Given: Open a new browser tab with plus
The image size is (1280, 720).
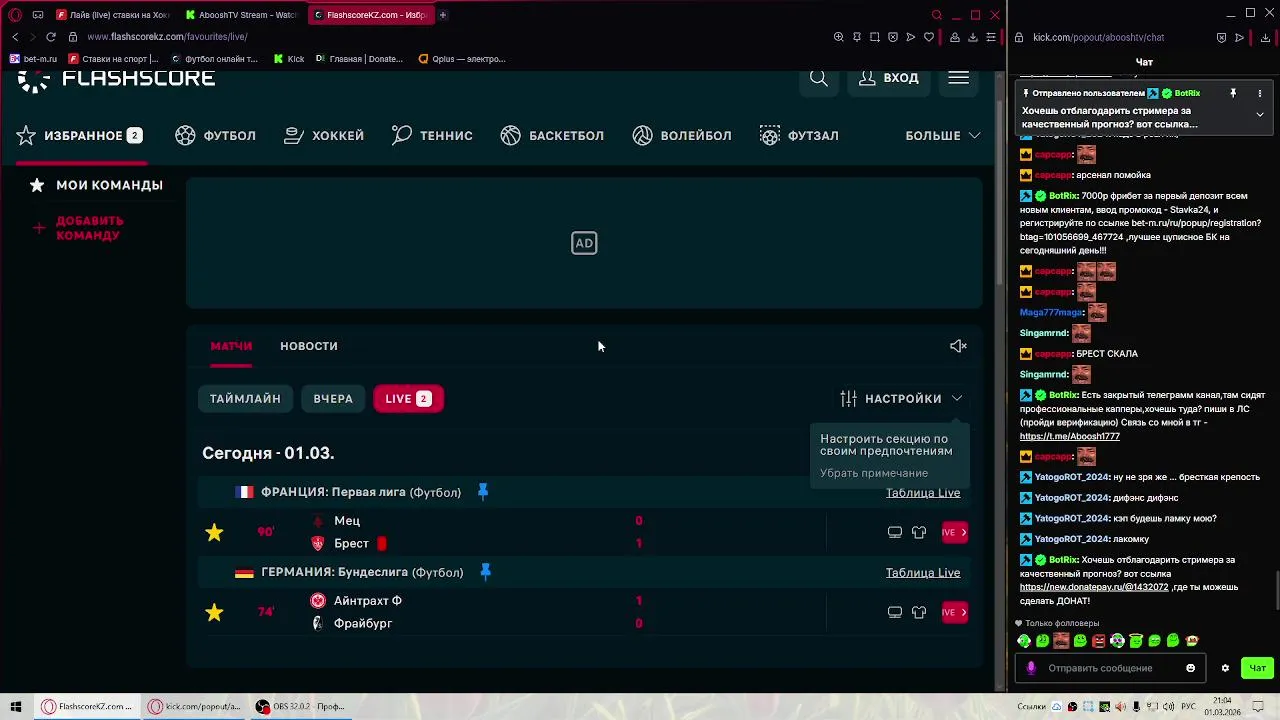Looking at the screenshot, I should click(443, 15).
